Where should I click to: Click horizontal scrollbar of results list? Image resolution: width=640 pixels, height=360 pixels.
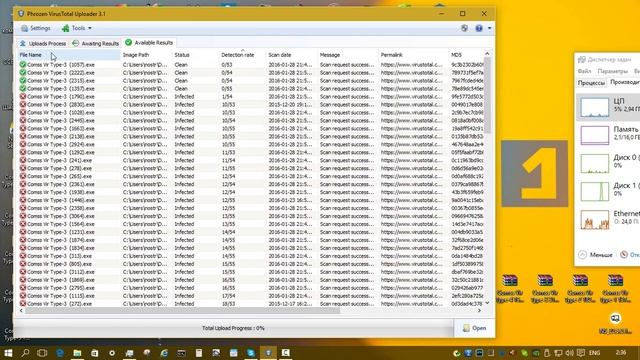[x=182, y=311]
